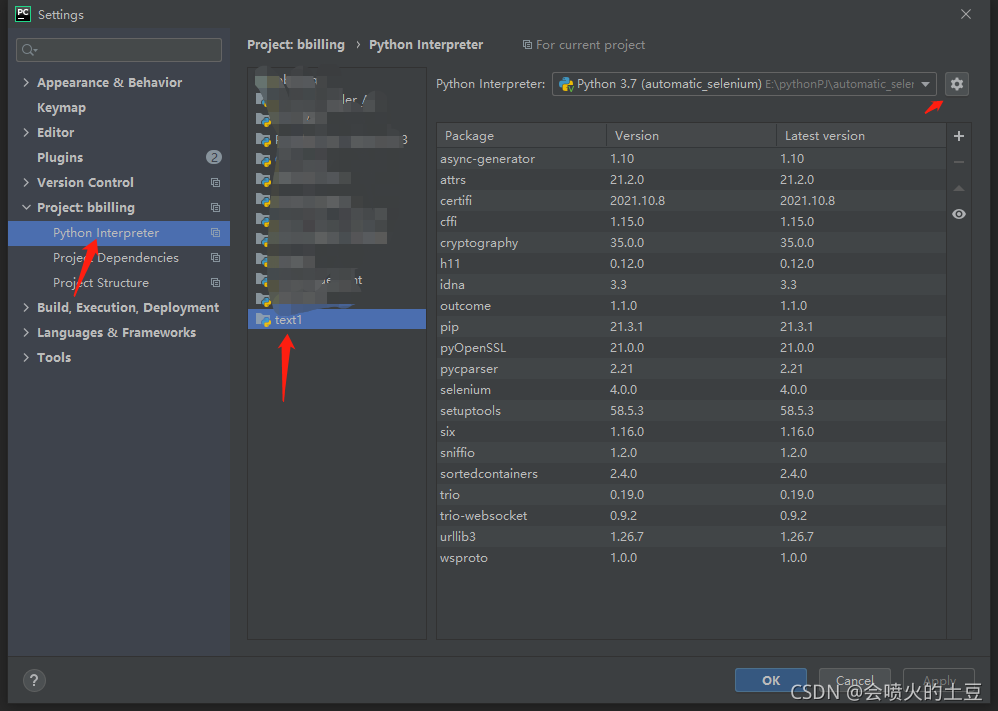
Task: Select the certifi package row
Action: (691, 201)
